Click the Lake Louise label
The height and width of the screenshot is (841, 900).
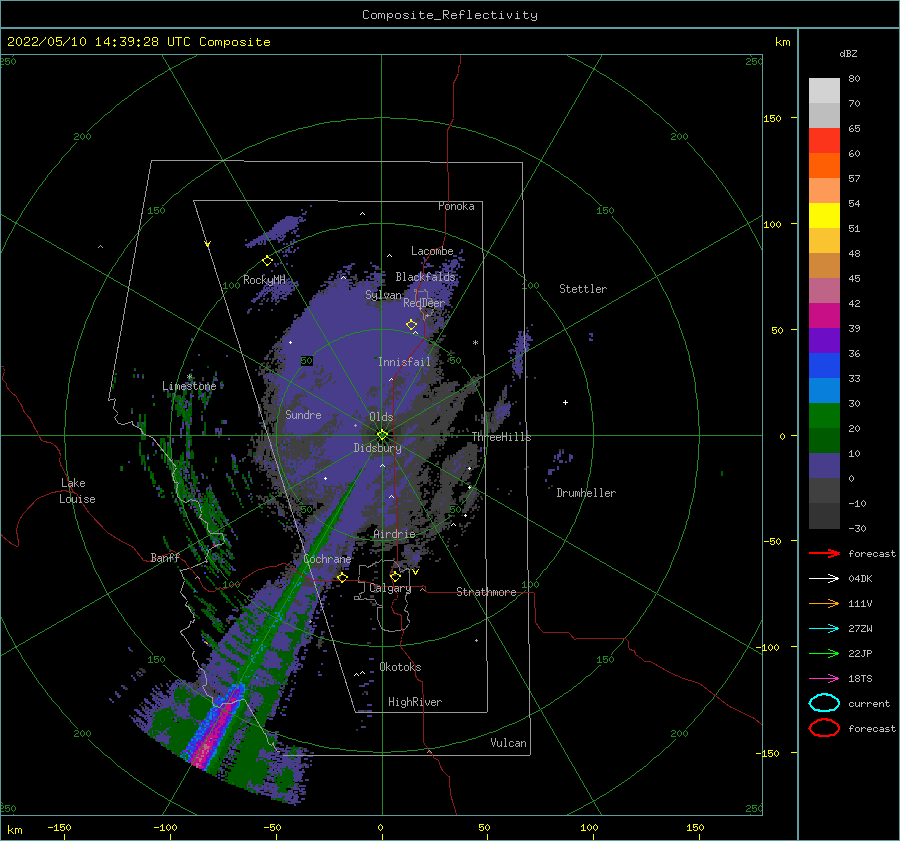coord(77,491)
